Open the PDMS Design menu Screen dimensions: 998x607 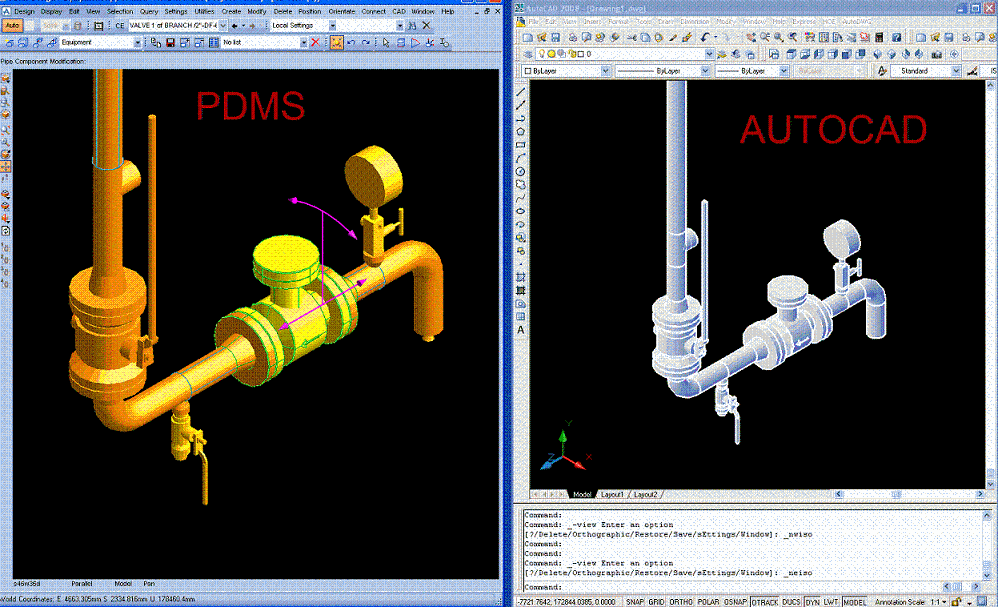[x=24, y=11]
